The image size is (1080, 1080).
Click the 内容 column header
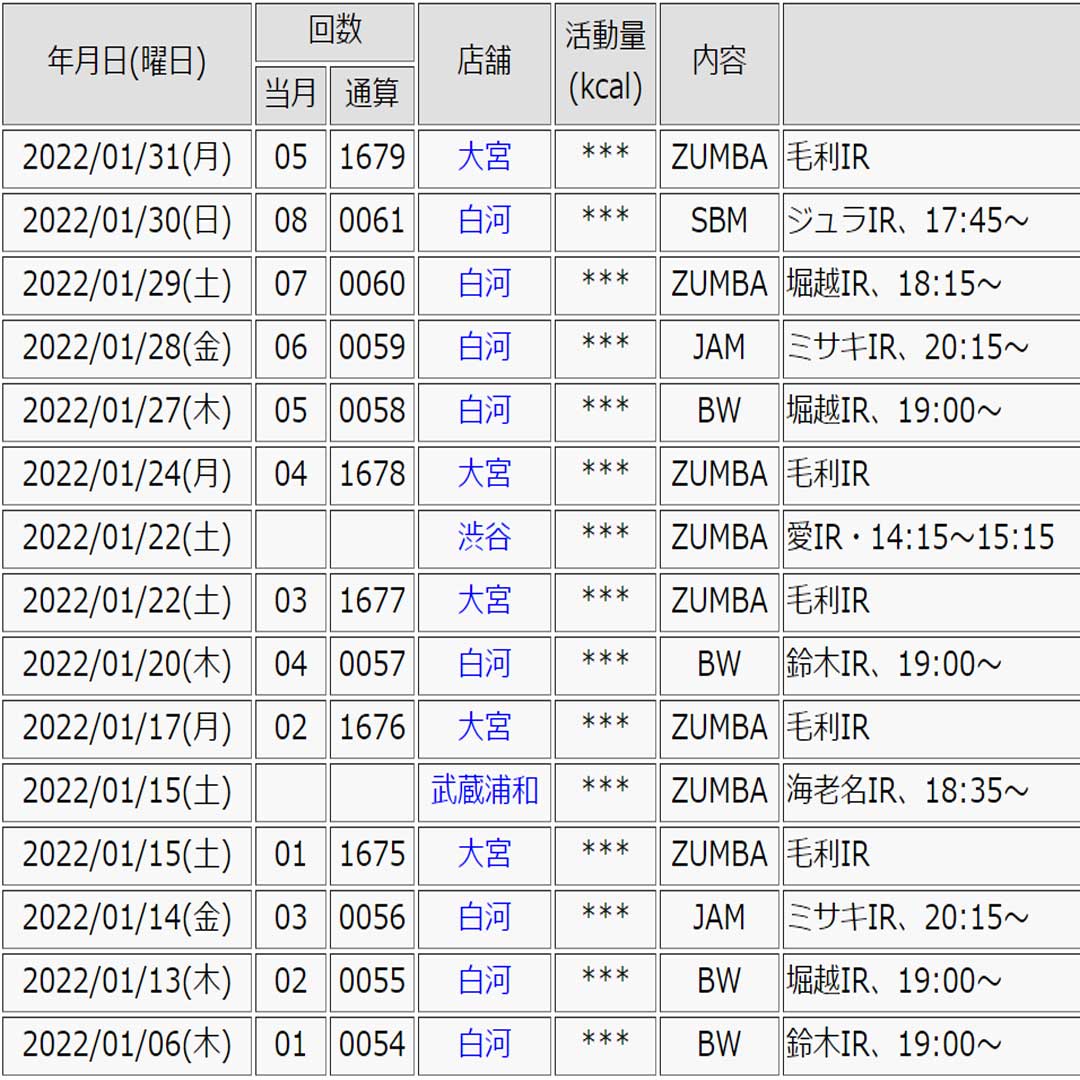719,64
